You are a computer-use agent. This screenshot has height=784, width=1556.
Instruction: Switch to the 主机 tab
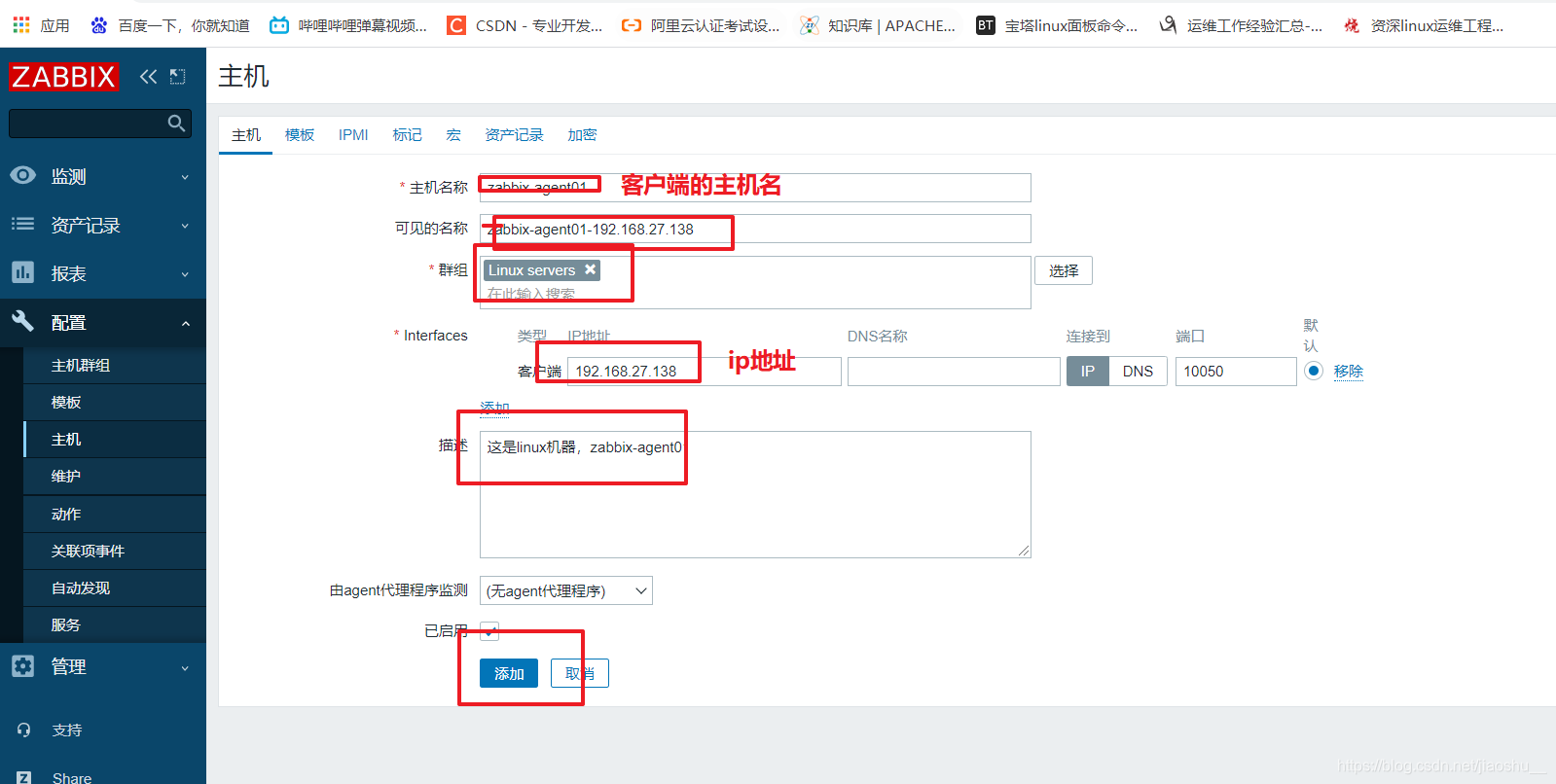pyautogui.click(x=246, y=135)
